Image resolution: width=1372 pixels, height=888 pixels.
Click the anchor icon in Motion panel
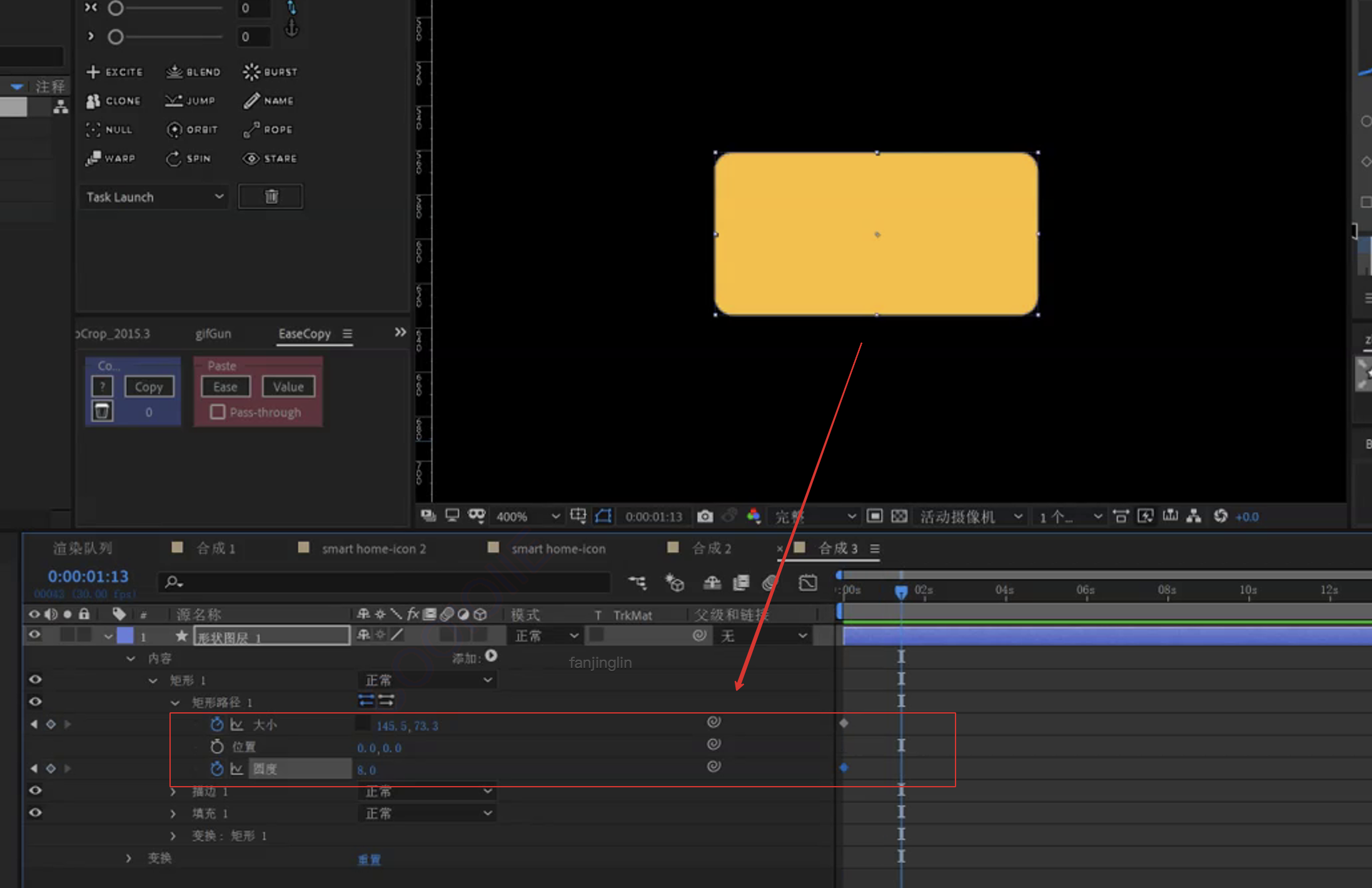point(291,29)
